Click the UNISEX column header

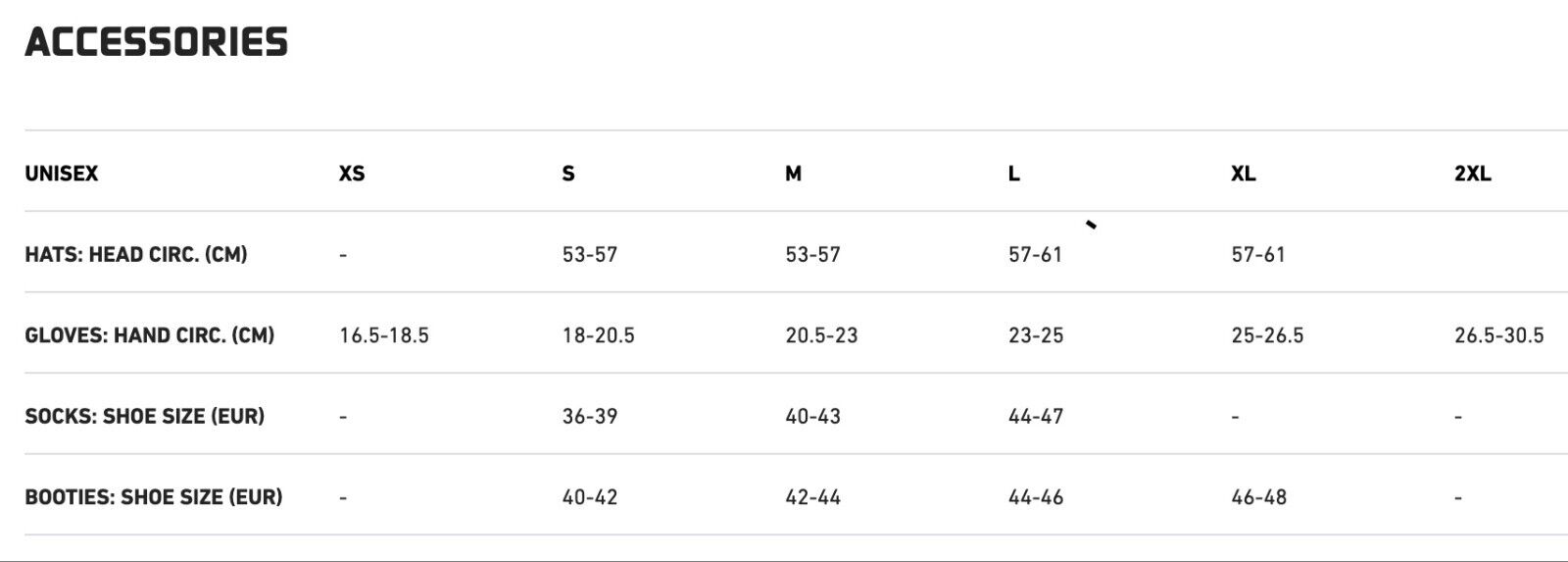[x=62, y=174]
